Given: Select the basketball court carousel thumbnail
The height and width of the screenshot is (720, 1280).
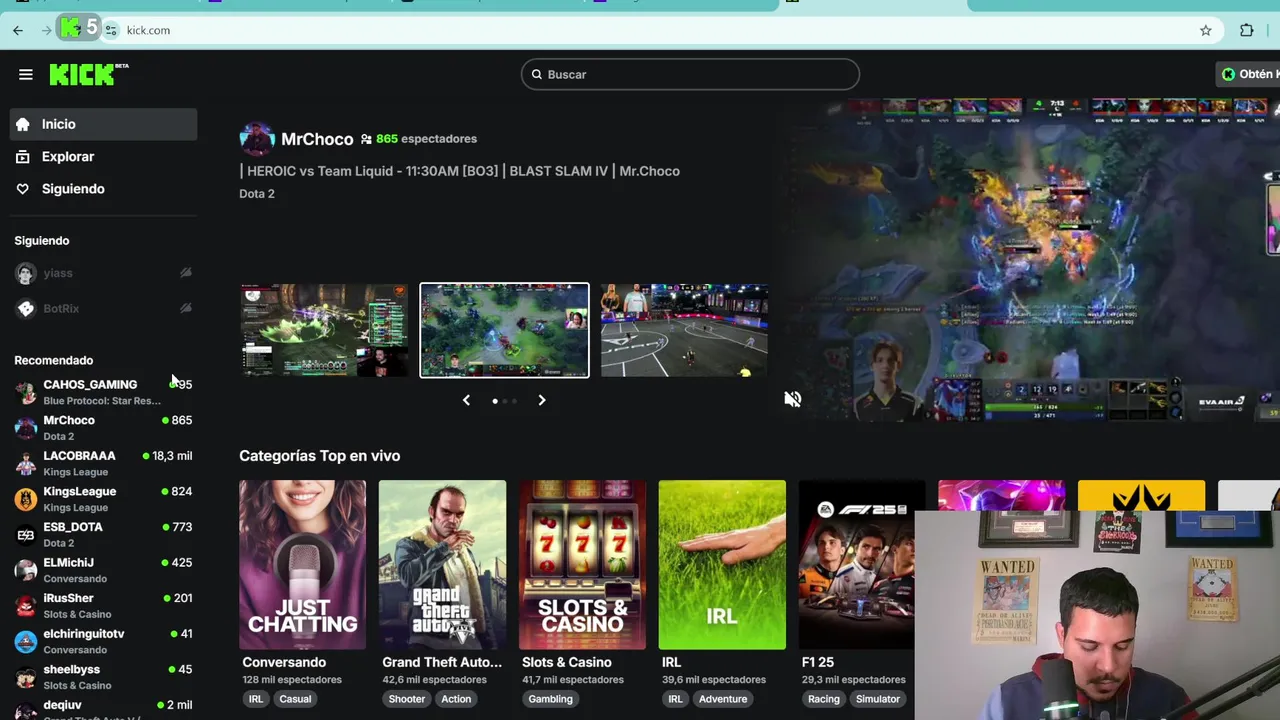Looking at the screenshot, I should pyautogui.click(x=684, y=330).
